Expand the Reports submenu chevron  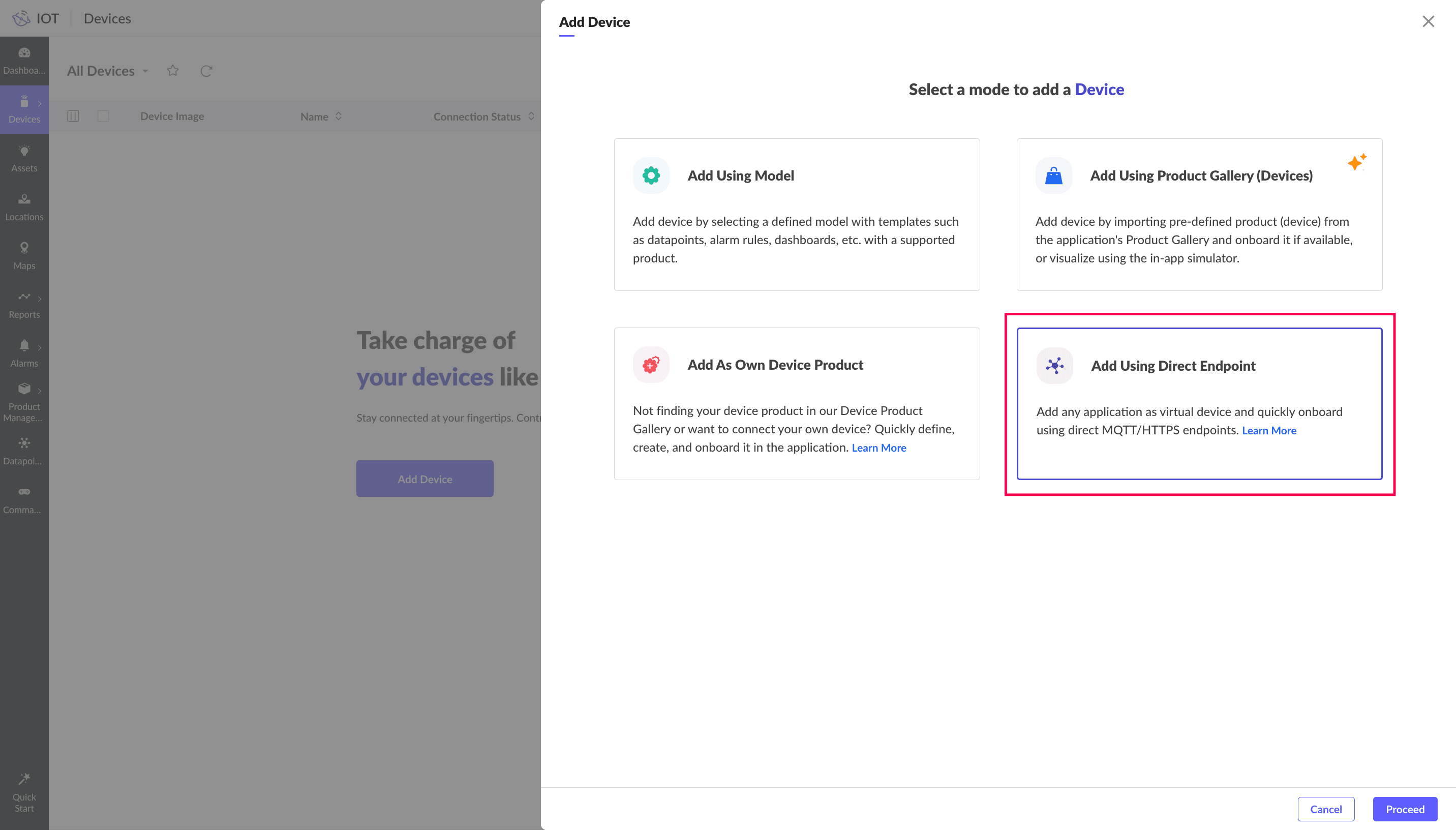click(x=39, y=299)
